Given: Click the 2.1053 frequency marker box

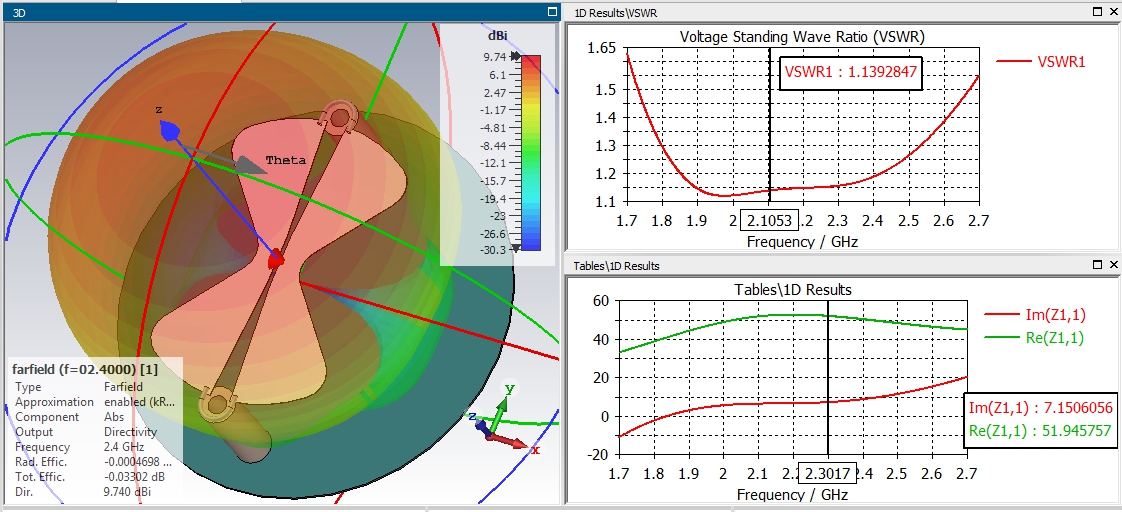Looking at the screenshot, I should point(769,220).
